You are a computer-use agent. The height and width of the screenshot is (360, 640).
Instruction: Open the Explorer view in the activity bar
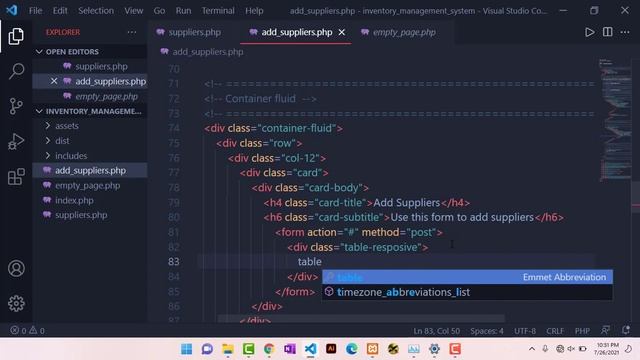click(x=16, y=36)
